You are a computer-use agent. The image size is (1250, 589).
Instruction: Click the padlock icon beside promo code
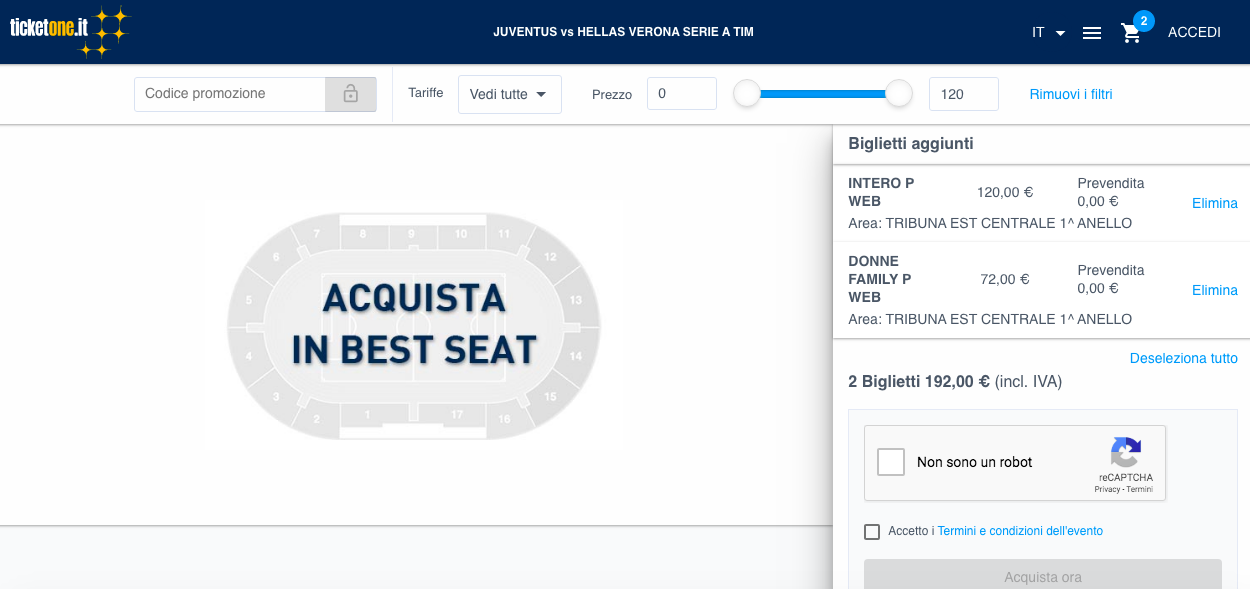351,94
